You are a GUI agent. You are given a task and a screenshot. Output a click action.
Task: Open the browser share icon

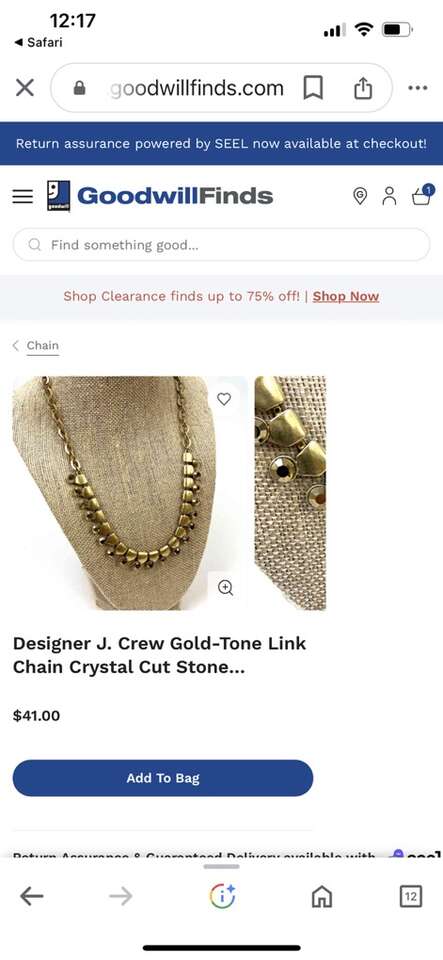(363, 88)
